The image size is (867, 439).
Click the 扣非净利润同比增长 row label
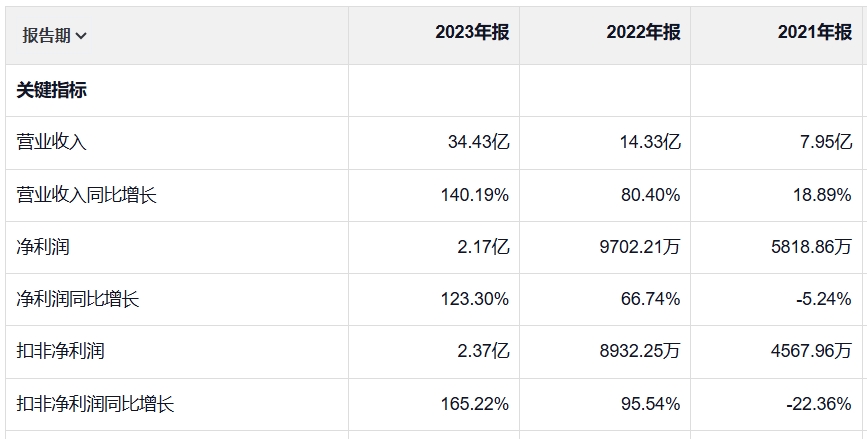click(x=96, y=404)
